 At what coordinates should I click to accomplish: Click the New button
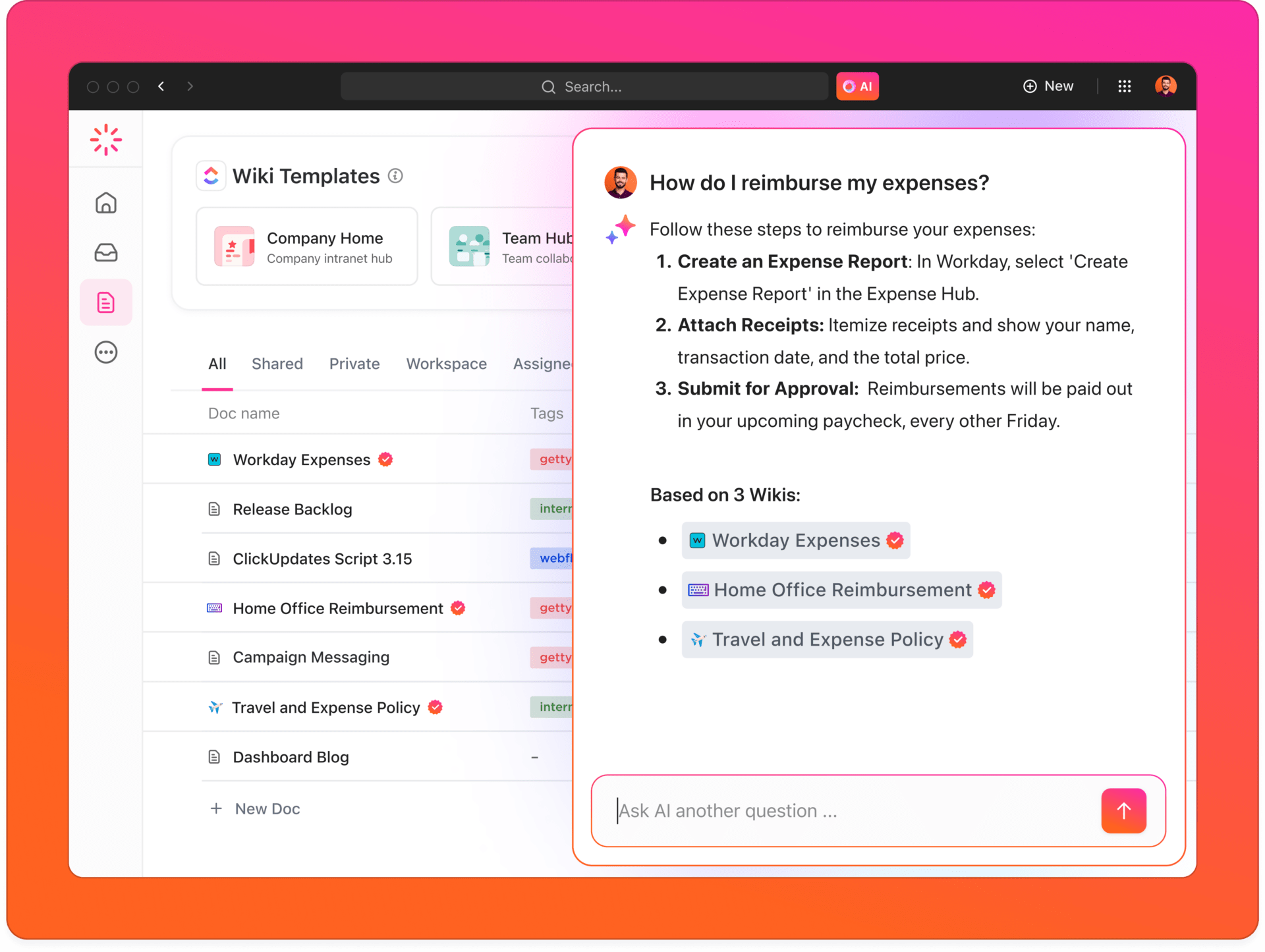pos(1048,86)
